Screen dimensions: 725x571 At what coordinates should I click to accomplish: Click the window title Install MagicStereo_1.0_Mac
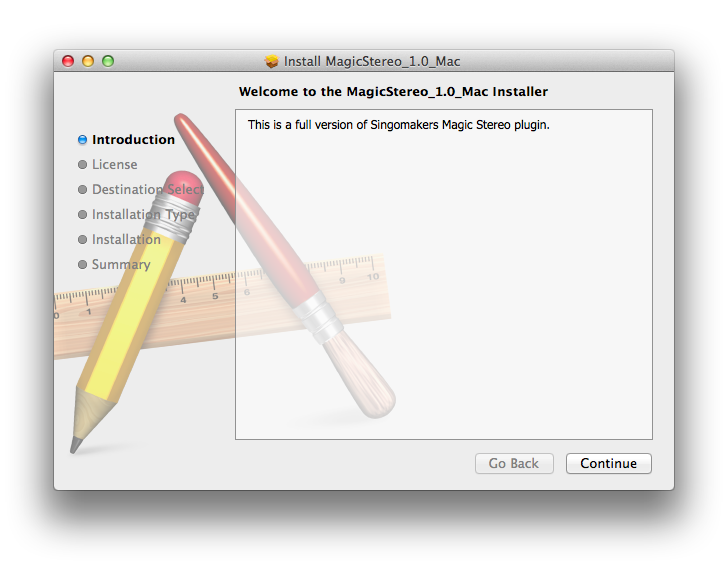(372, 61)
